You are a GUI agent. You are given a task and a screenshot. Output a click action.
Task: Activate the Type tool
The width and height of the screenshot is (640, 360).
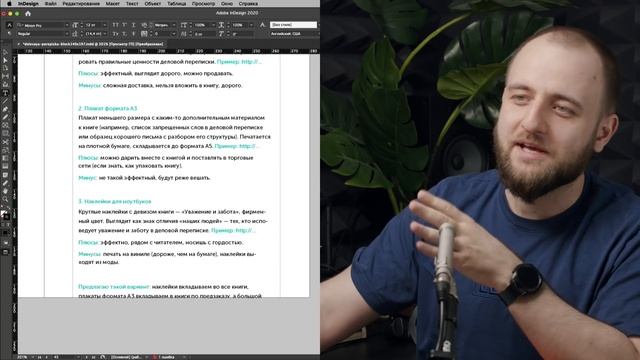tap(5, 93)
